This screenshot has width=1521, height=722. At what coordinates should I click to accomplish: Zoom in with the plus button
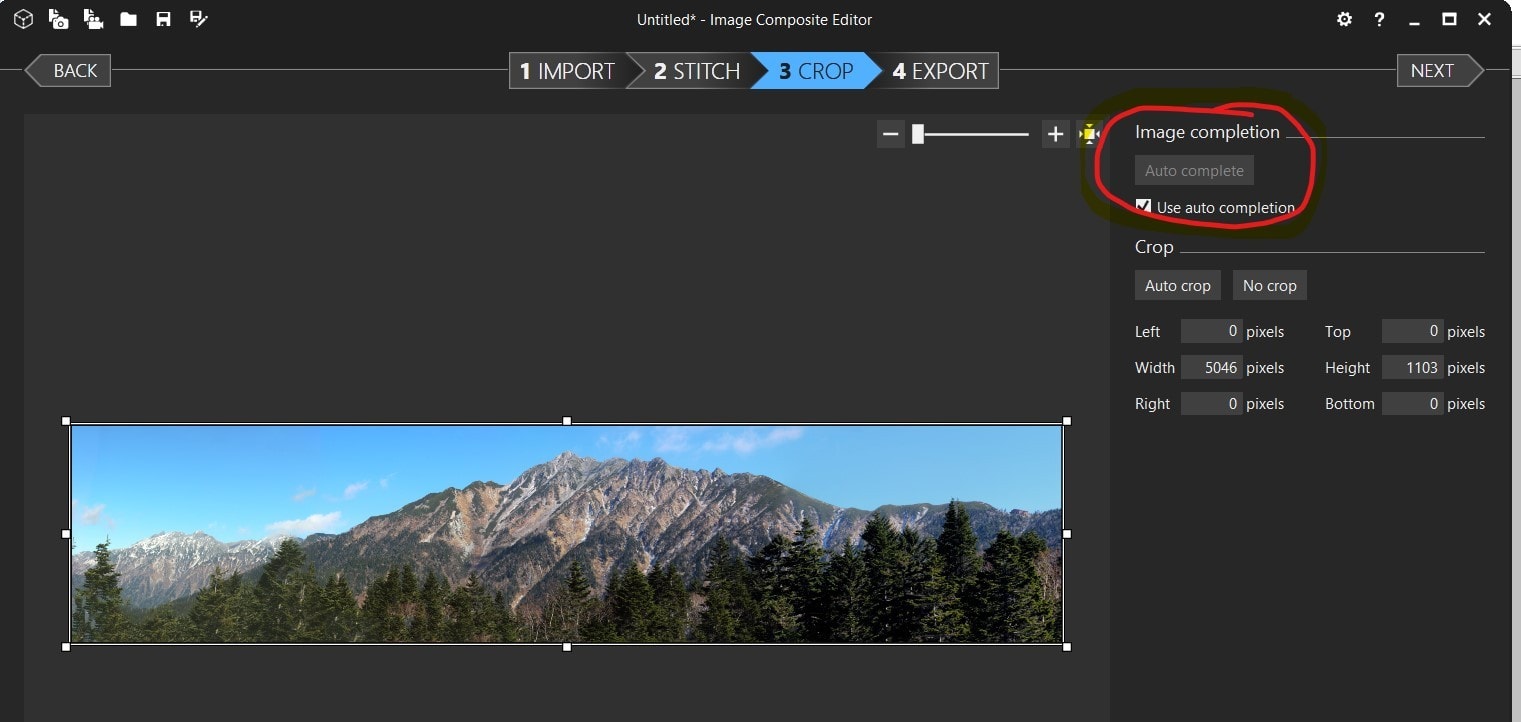coord(1056,134)
